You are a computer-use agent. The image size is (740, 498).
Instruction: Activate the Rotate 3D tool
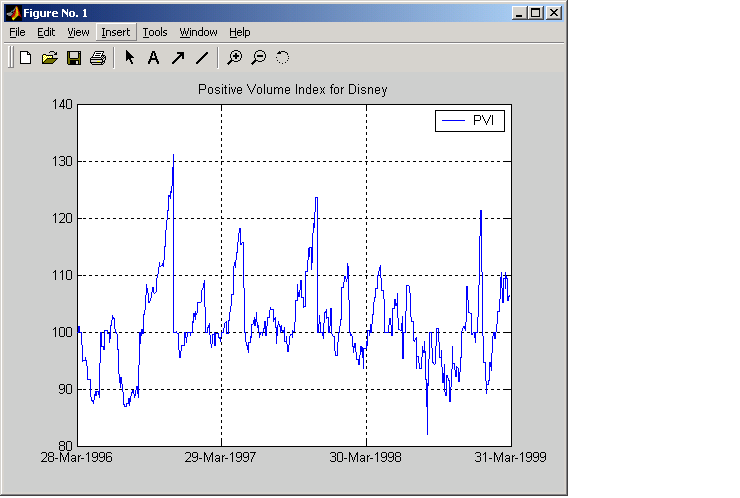282,58
